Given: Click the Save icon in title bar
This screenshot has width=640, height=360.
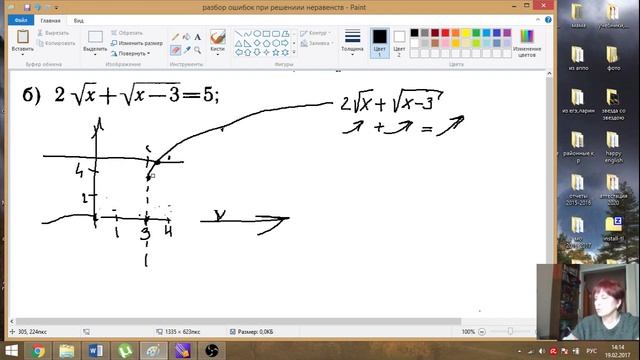Looking at the screenshot, I should (27, 7).
